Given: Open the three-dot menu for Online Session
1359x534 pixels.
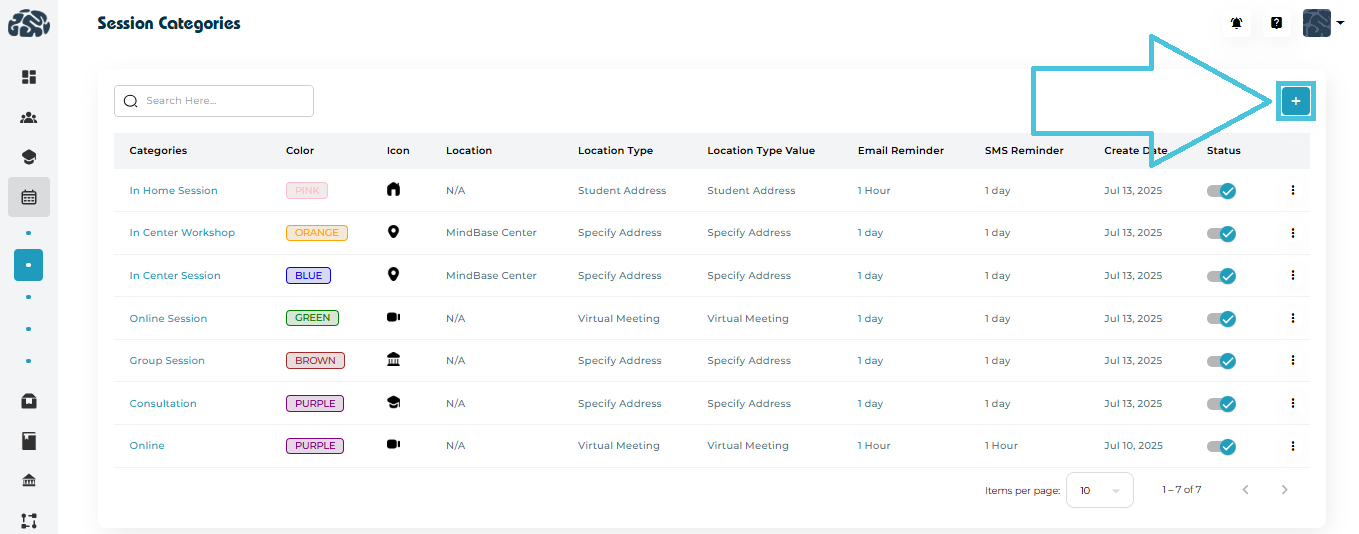Looking at the screenshot, I should point(1292,318).
